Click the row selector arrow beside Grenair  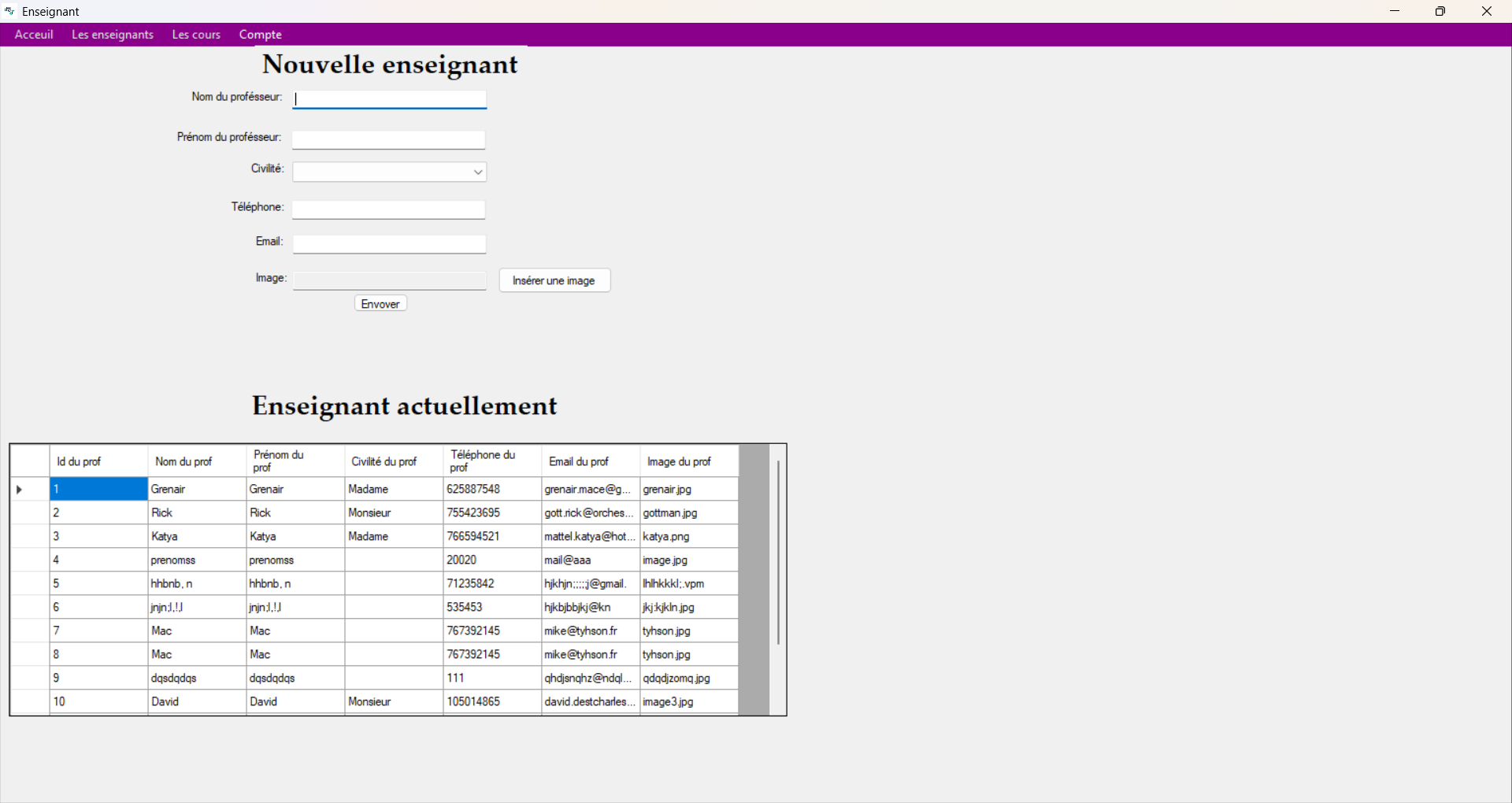pos(18,489)
